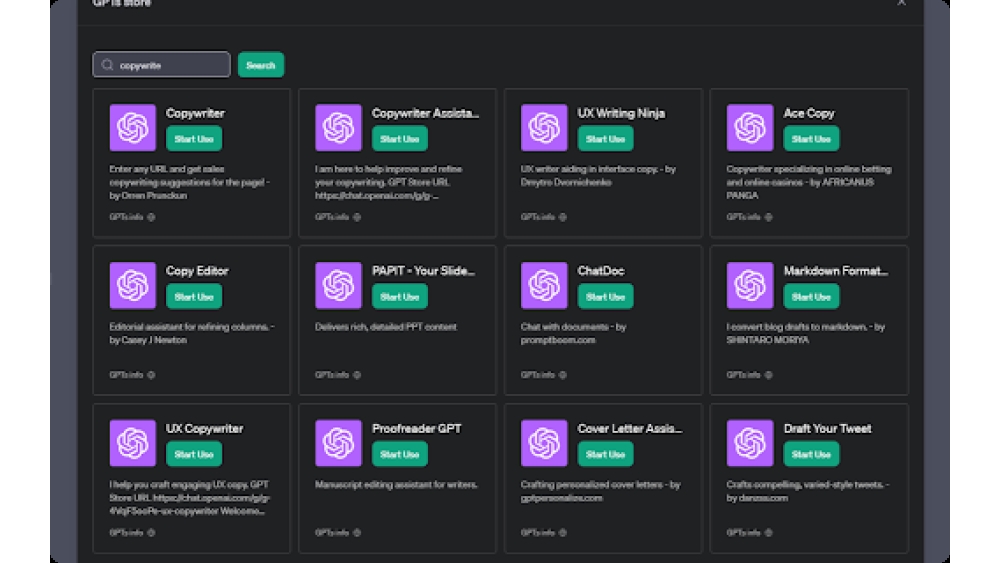Start Use the Draft Your Tweet GPT
Image resolution: width=1000 pixels, height=563 pixels.
[811, 454]
